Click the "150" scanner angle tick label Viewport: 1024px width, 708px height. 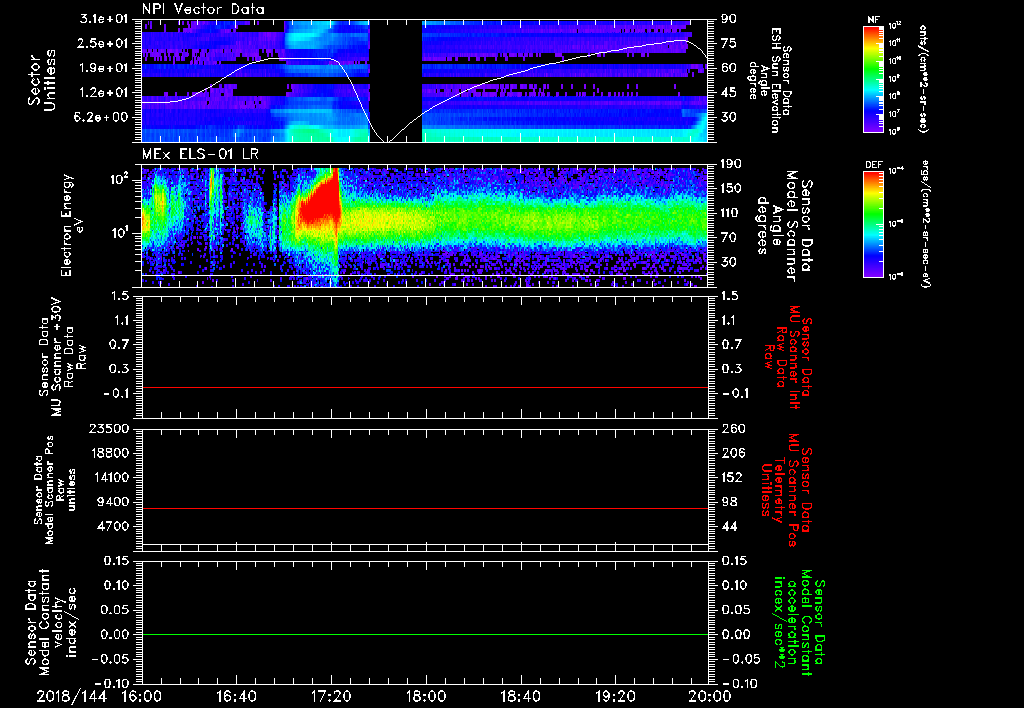(731, 189)
